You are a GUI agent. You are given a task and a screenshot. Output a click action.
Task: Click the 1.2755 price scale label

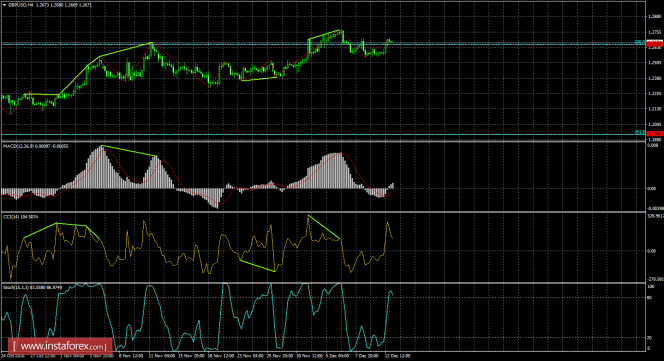655,32
